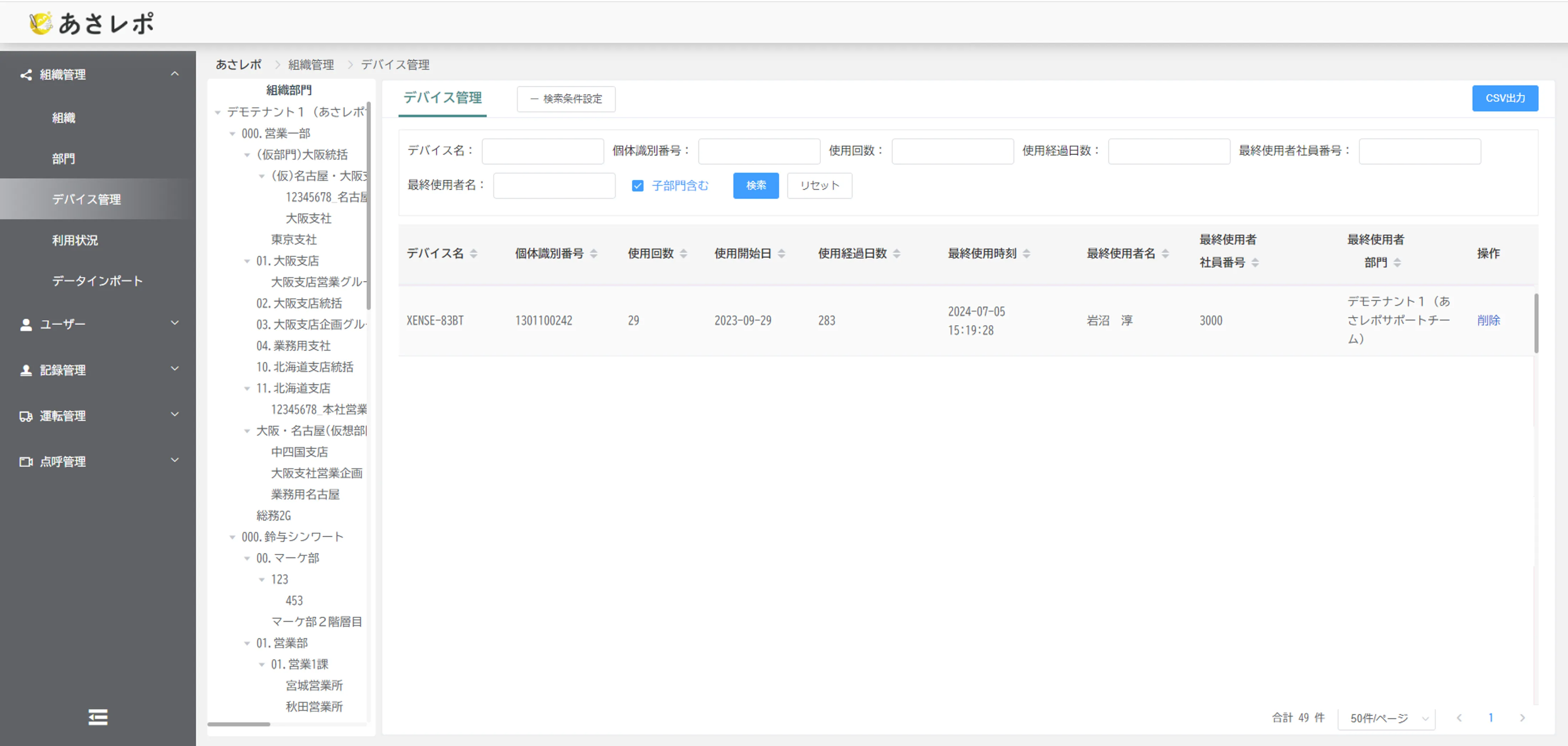Click the CSV出力 button
Viewport: 1568px width, 746px height.
(1505, 98)
